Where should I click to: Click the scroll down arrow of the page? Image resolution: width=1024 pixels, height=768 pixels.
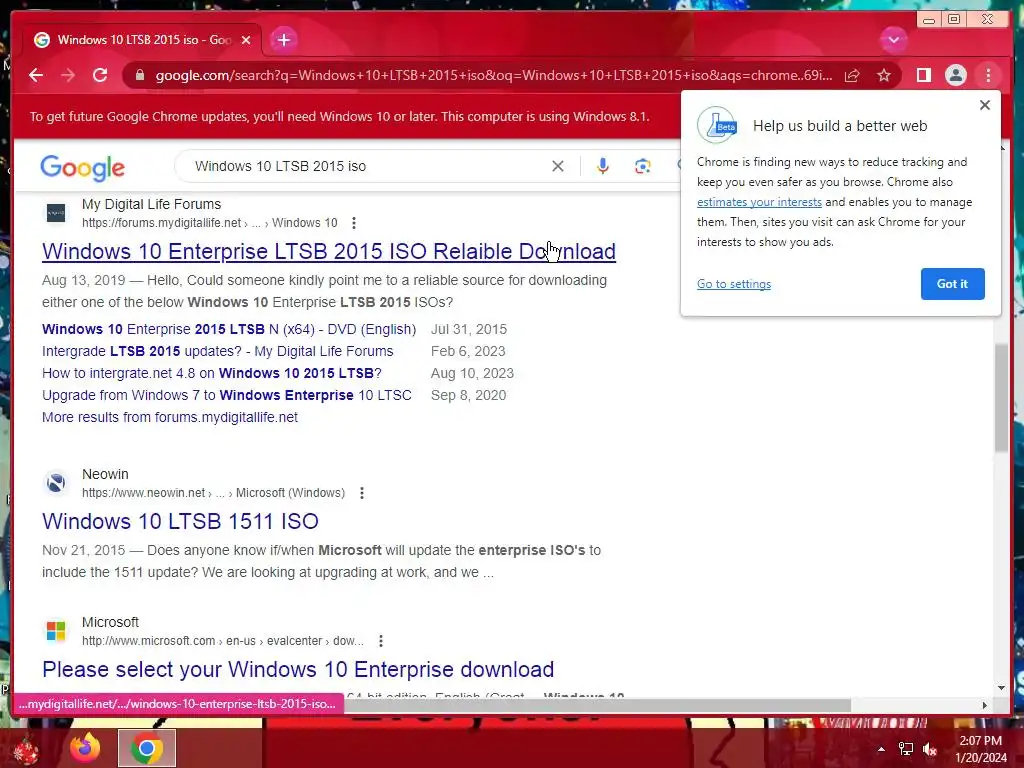click(1002, 688)
